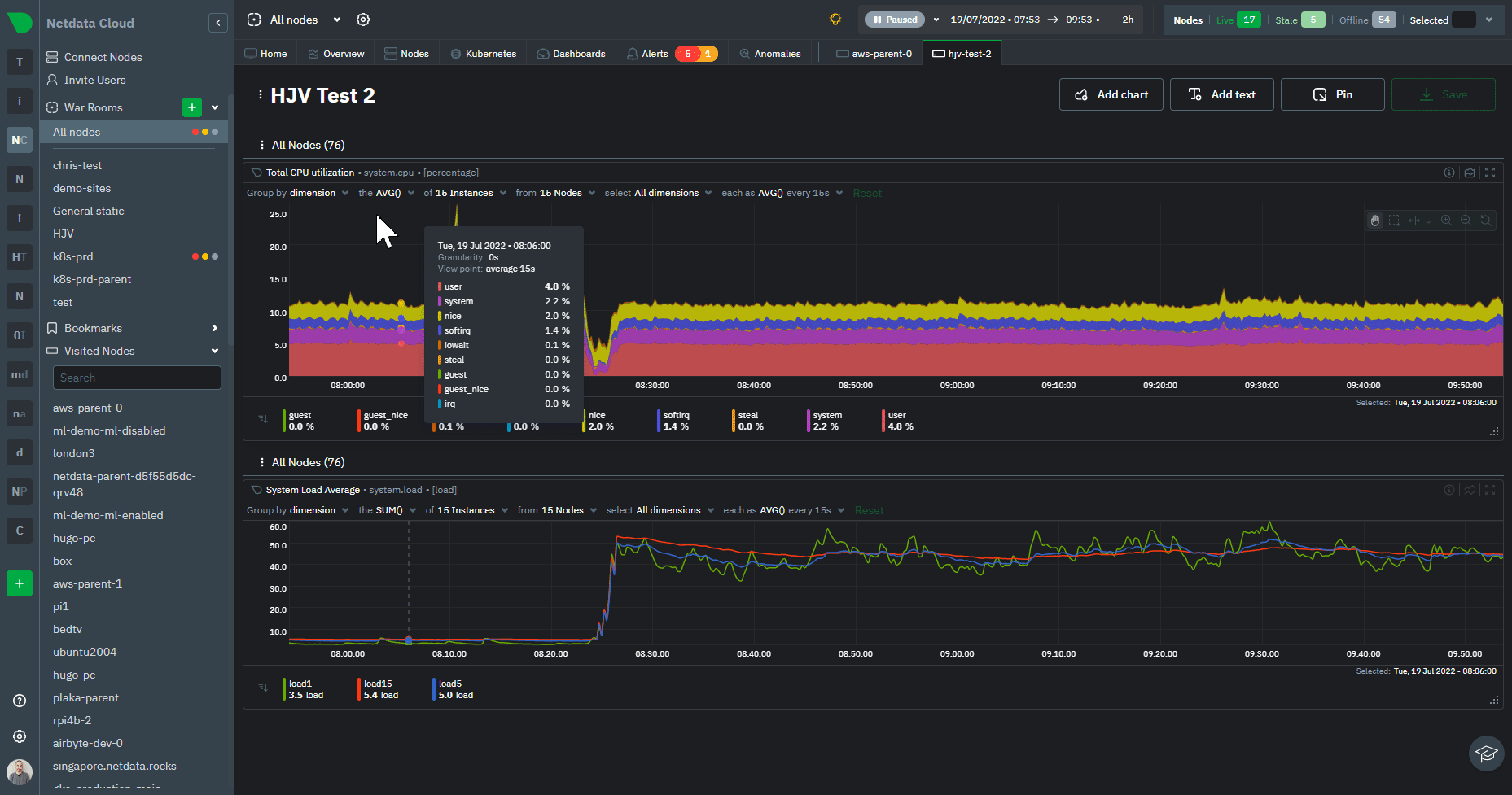
Task: Click the Search visited nodes field
Action: (137, 378)
